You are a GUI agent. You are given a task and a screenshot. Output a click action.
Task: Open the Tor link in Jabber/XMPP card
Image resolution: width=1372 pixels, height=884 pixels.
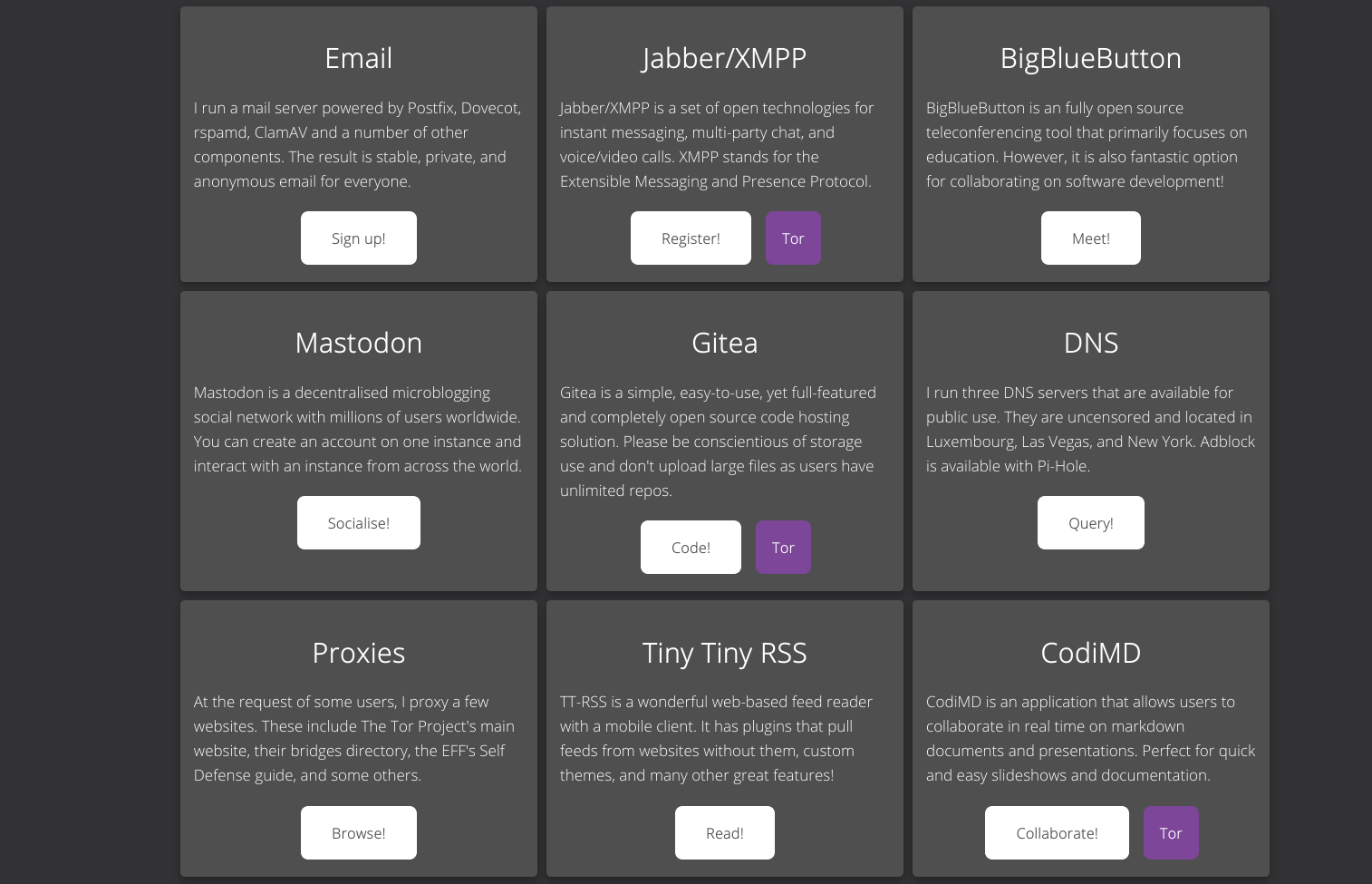793,238
